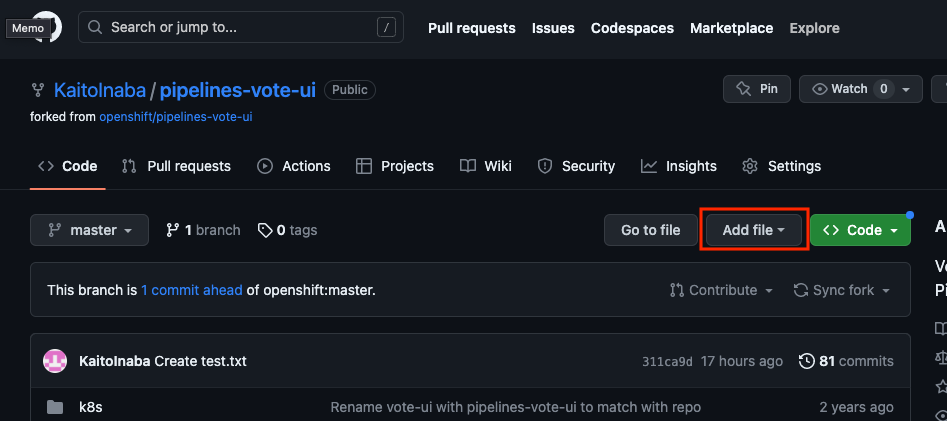Click the k8s folder icon

tap(55, 408)
